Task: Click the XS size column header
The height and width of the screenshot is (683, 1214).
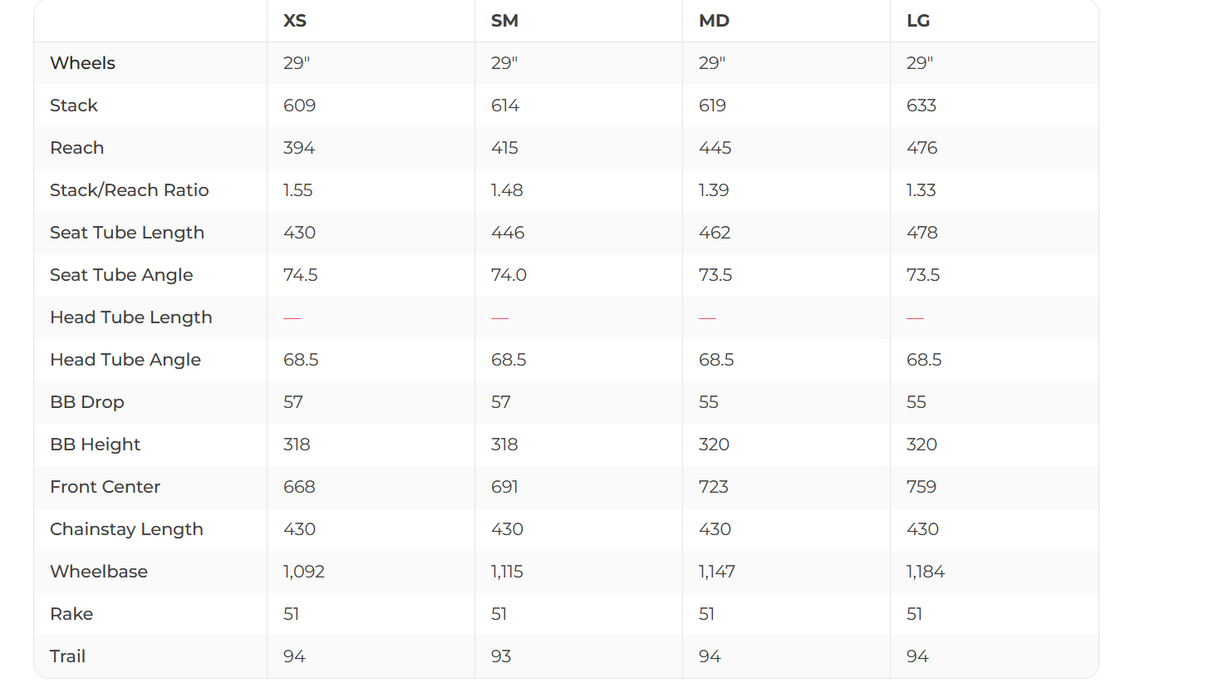Action: (295, 20)
